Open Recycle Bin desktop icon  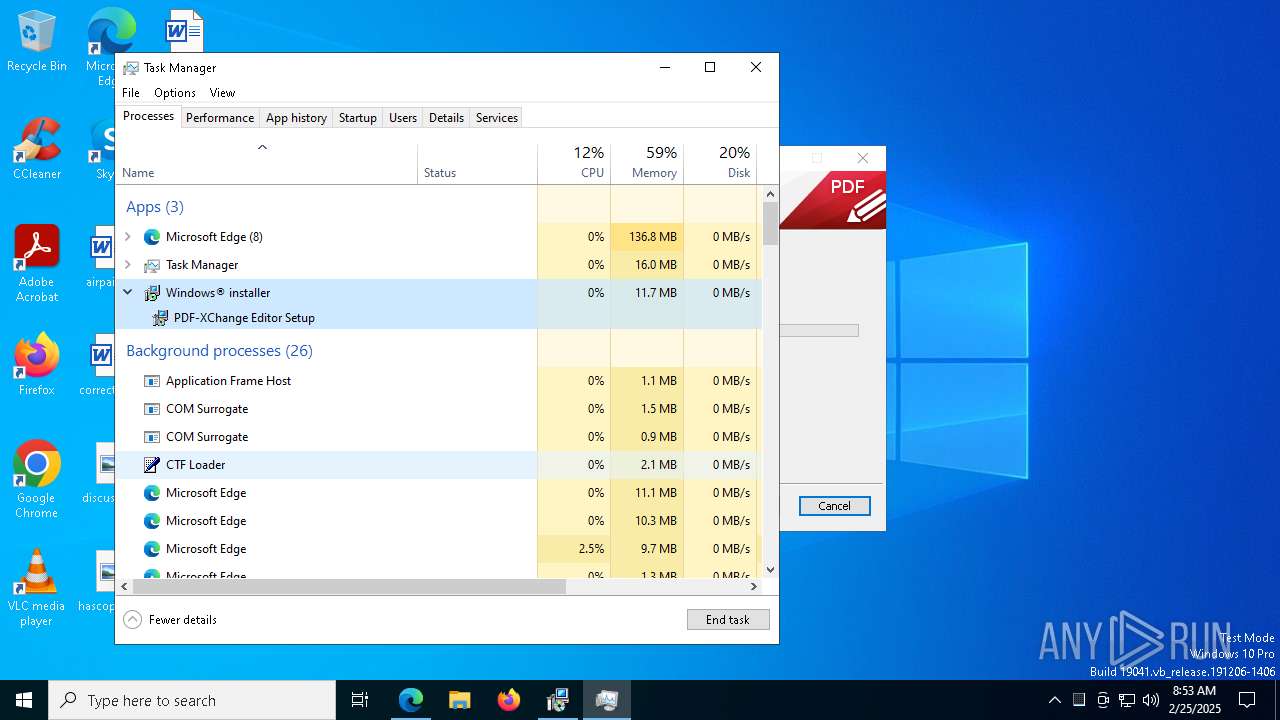pos(37,42)
